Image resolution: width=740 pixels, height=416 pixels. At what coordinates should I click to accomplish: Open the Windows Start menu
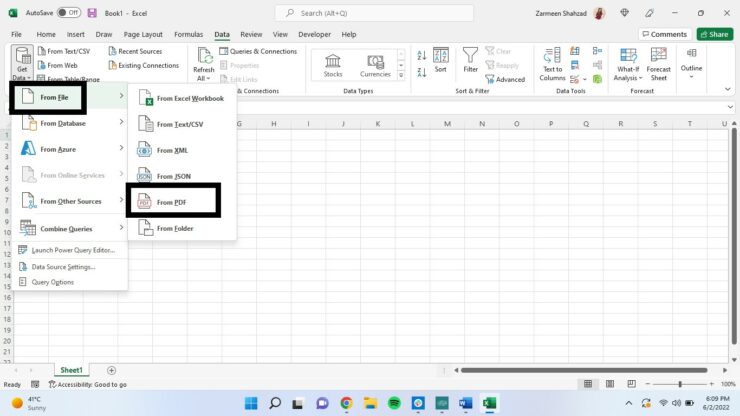point(251,403)
